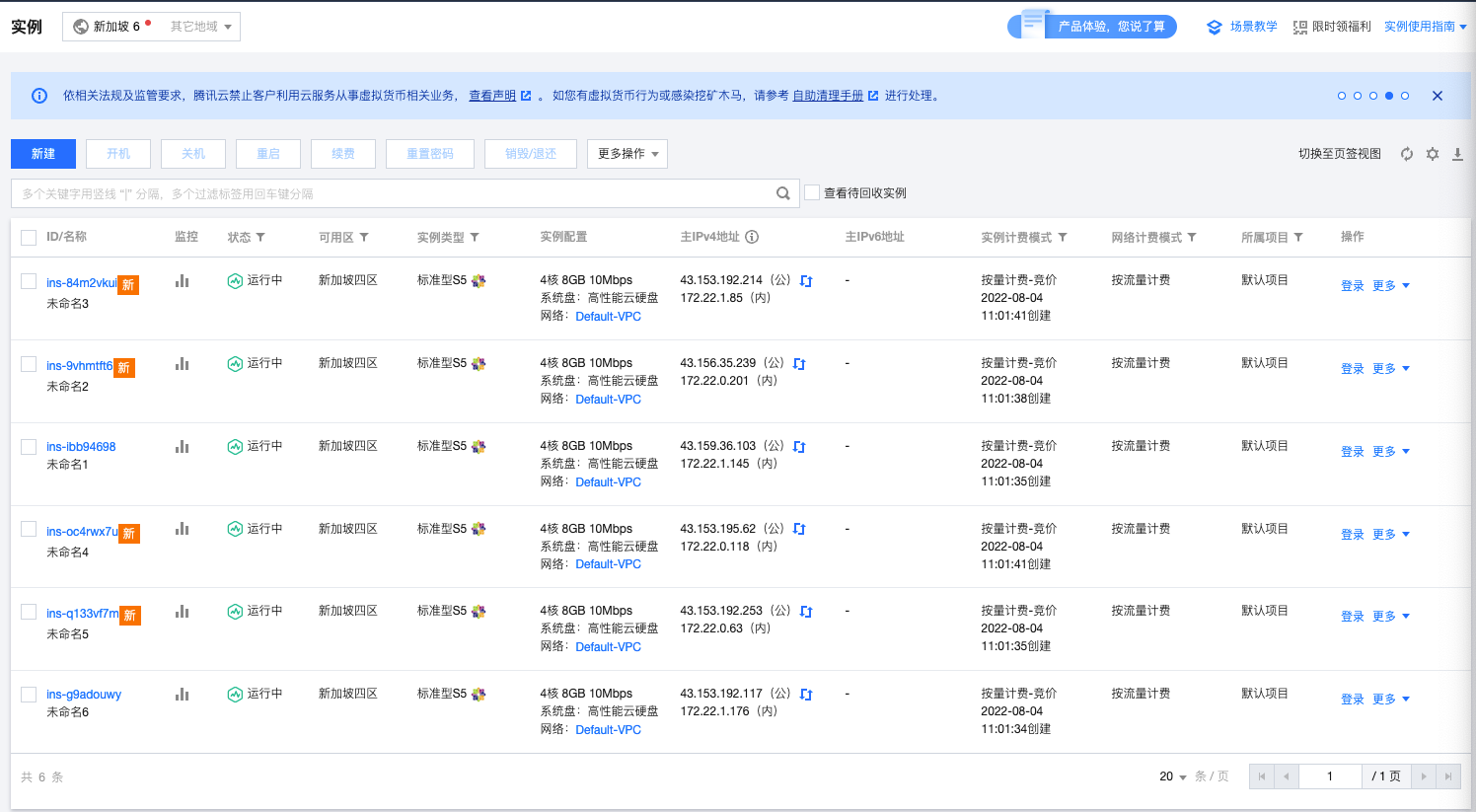Expand 更多 menu for ins-84m2vkul row

[x=1391, y=286]
